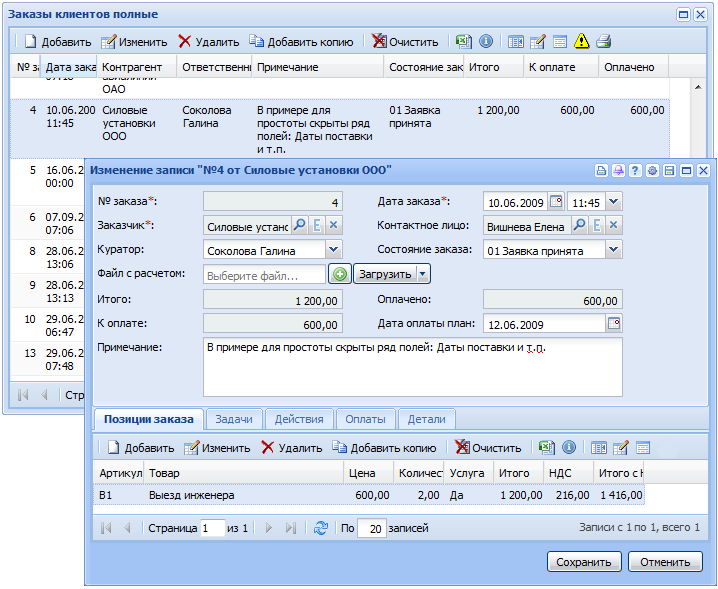Viewport: 718px width, 589px height.
Task: Click the floppy disk save icon in the dialog title bar
Action: (669, 171)
